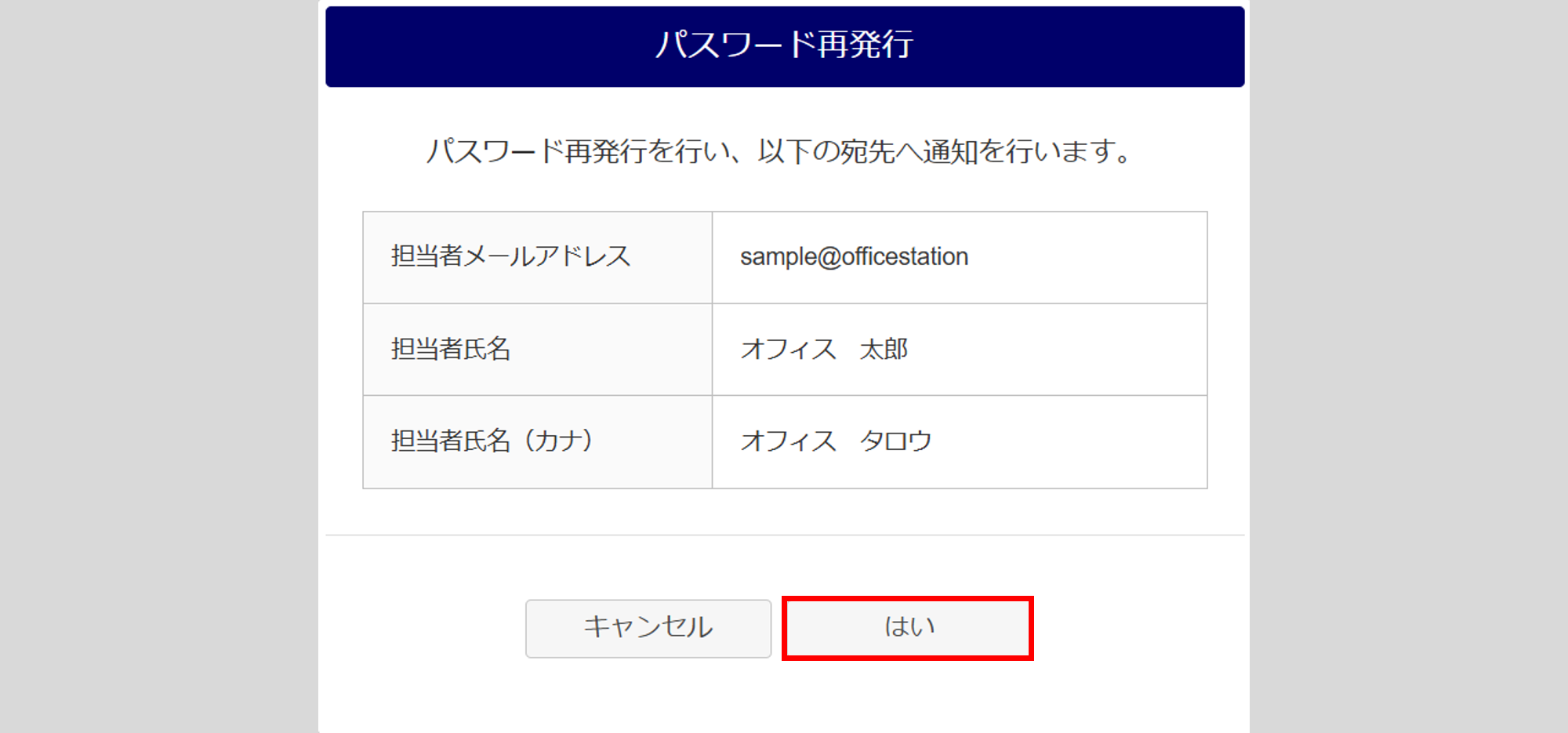Click the given name 太郎

884,349
